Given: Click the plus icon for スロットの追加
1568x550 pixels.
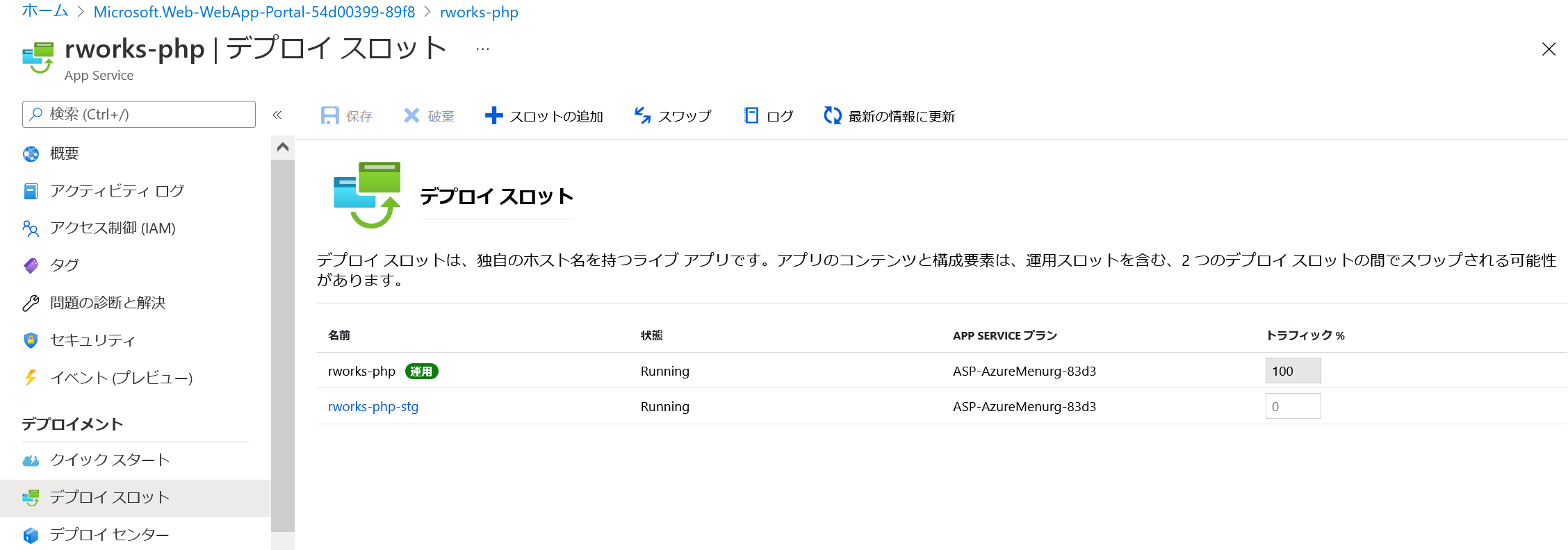Looking at the screenshot, I should pyautogui.click(x=493, y=115).
